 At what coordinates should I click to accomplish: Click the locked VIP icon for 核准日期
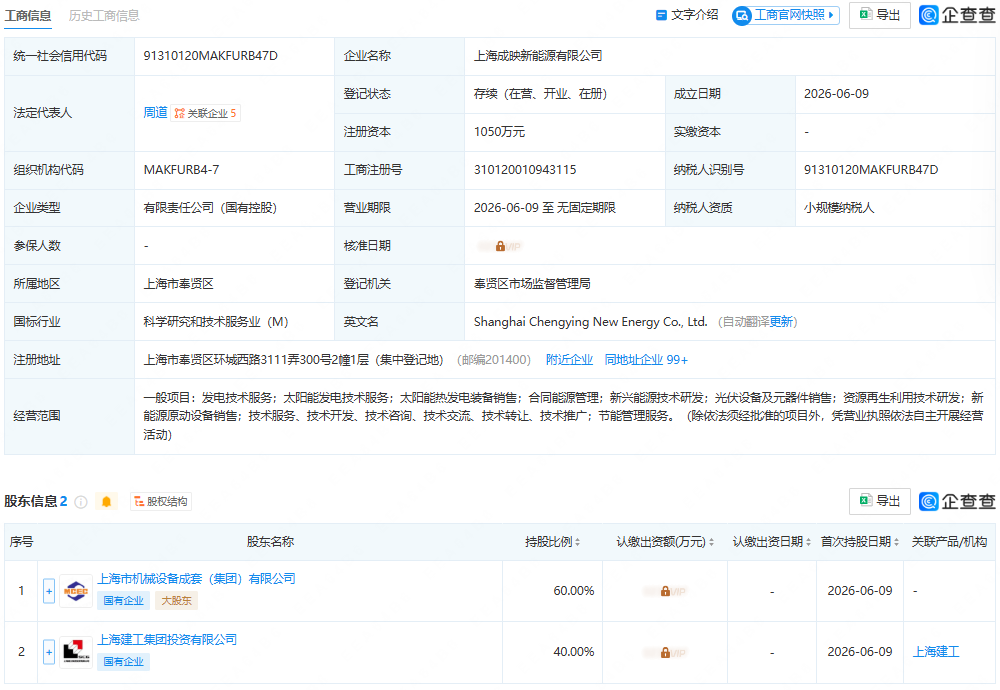pyautogui.click(x=501, y=246)
